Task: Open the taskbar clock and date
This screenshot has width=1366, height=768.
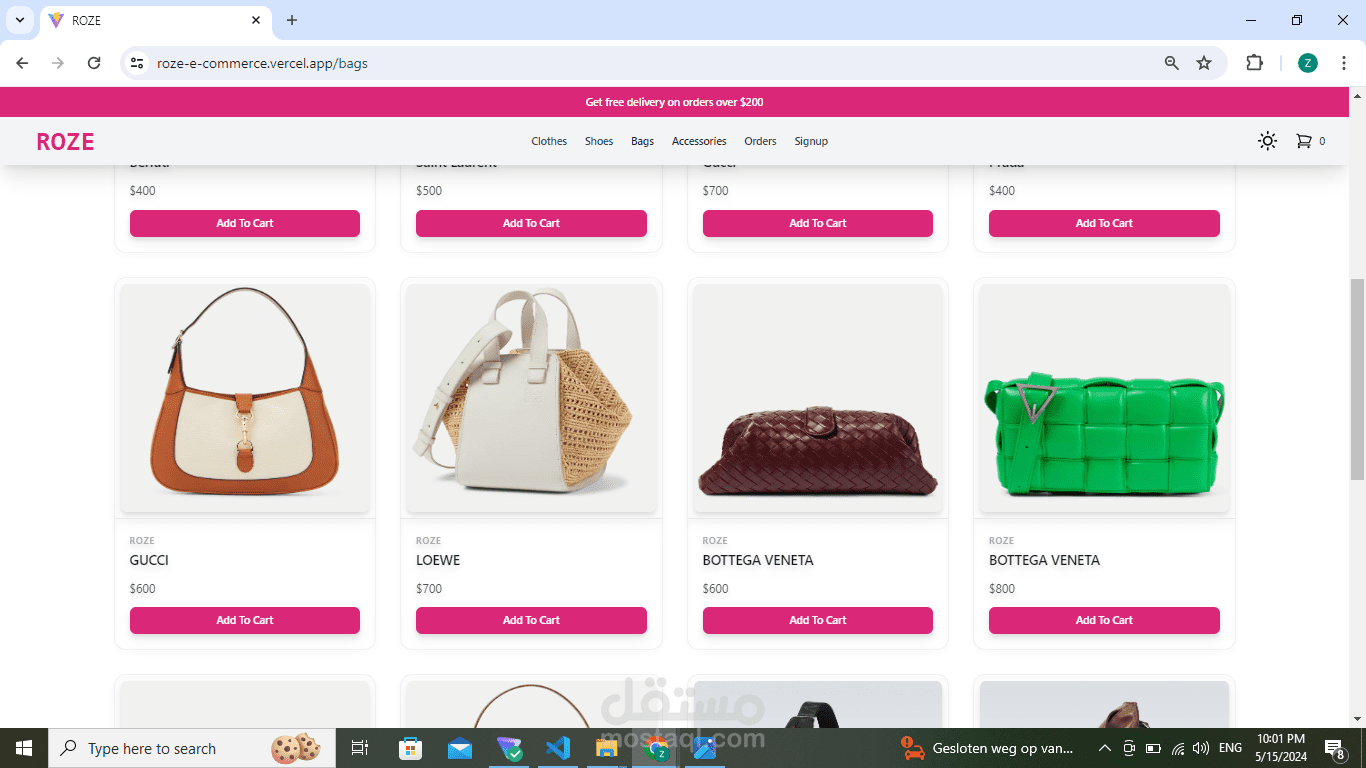Action: pyautogui.click(x=1282, y=748)
